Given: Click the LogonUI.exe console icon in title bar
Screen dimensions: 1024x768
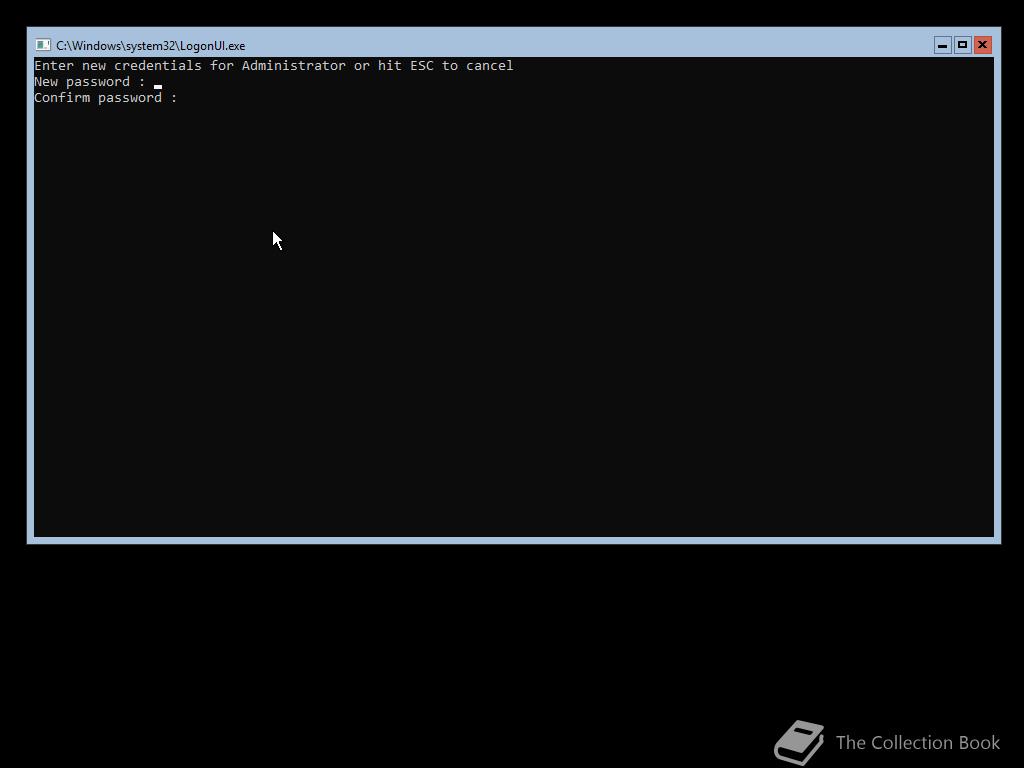Looking at the screenshot, I should 43,45.
